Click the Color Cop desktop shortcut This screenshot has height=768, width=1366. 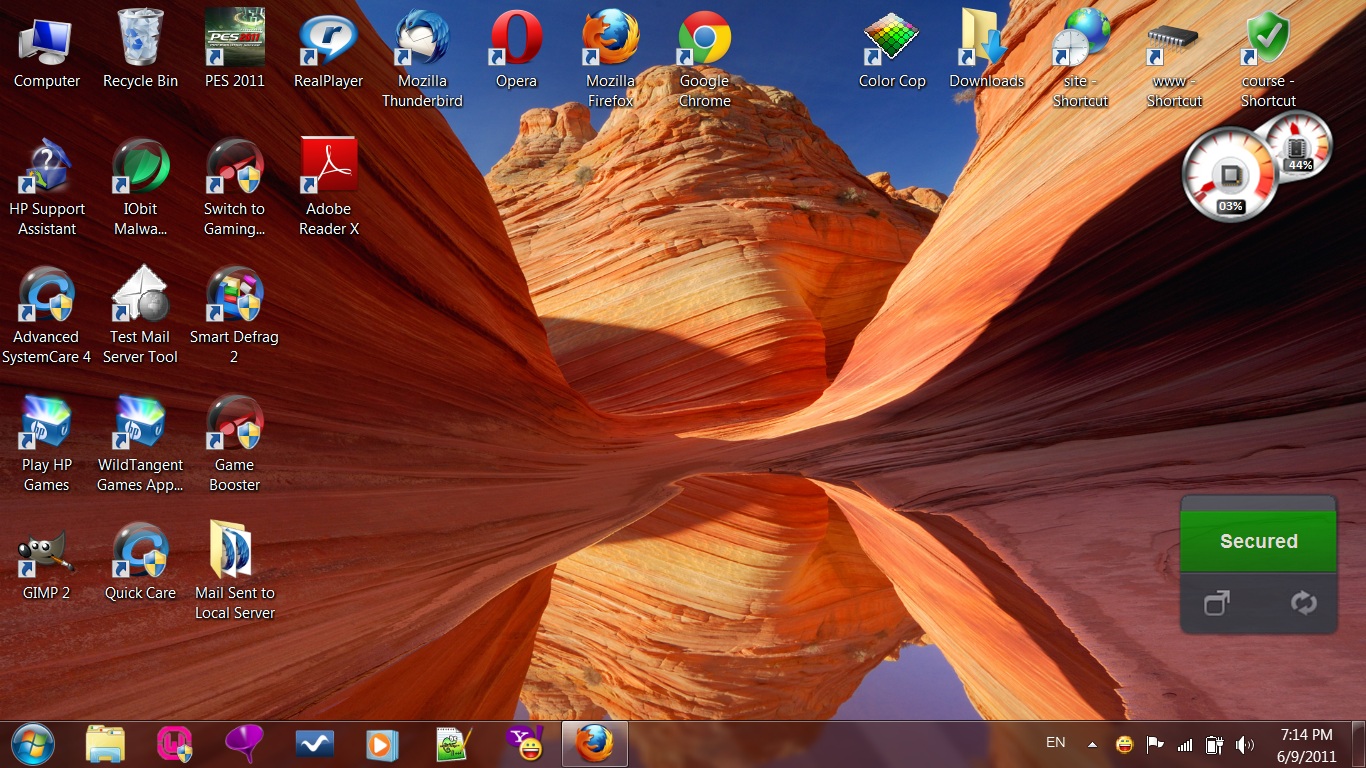[892, 40]
